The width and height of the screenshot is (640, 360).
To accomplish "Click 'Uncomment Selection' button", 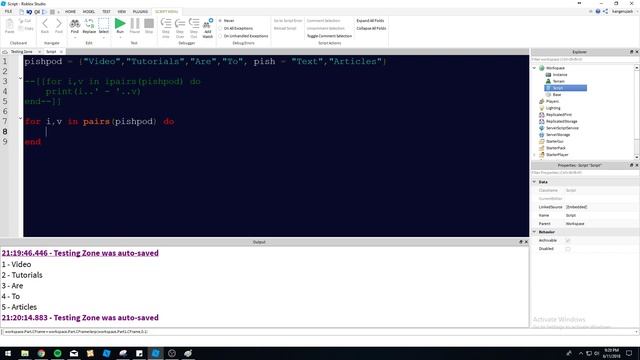I will click(326, 28).
